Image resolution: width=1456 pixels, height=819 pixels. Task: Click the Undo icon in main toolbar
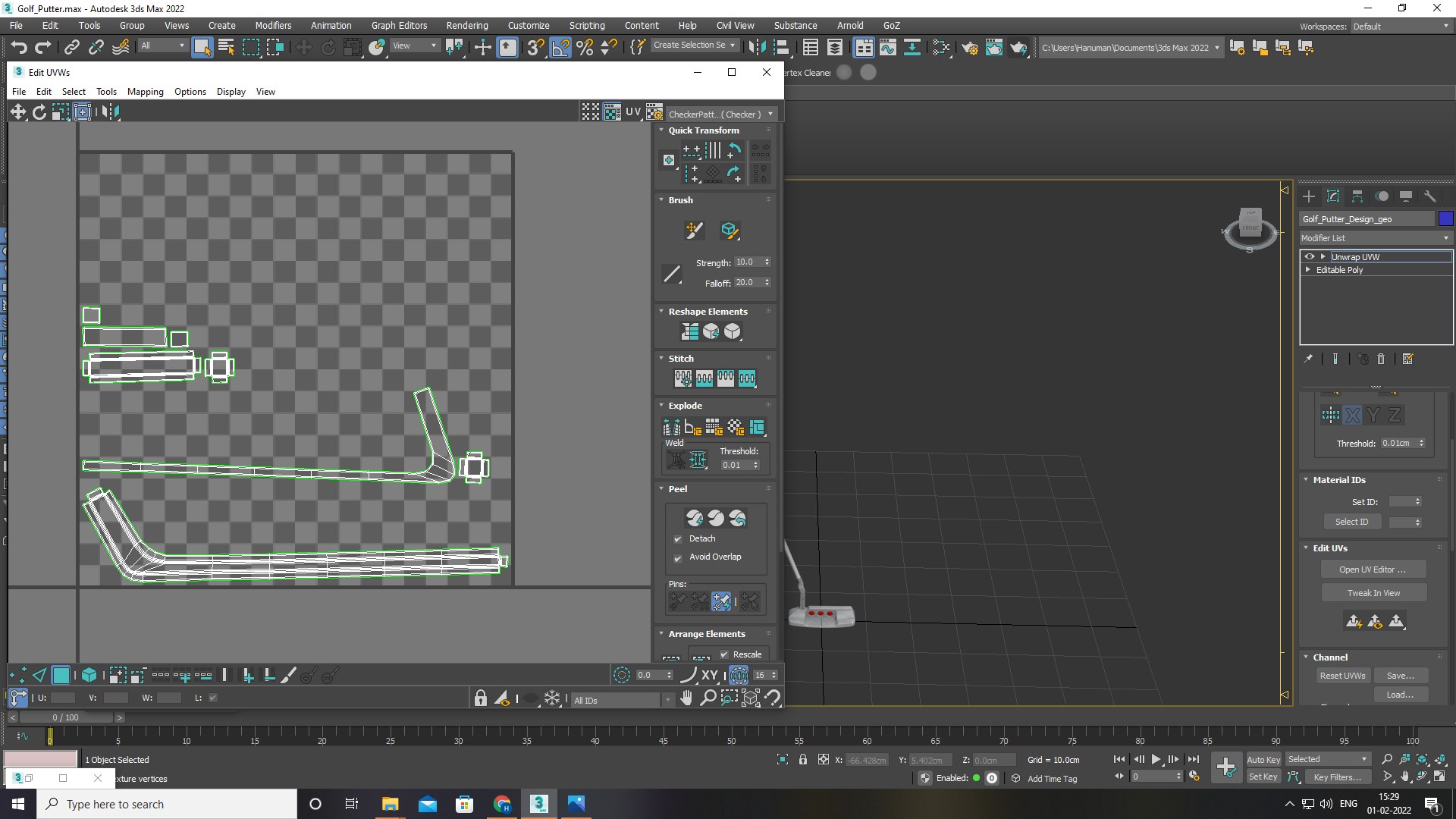pyautogui.click(x=19, y=48)
